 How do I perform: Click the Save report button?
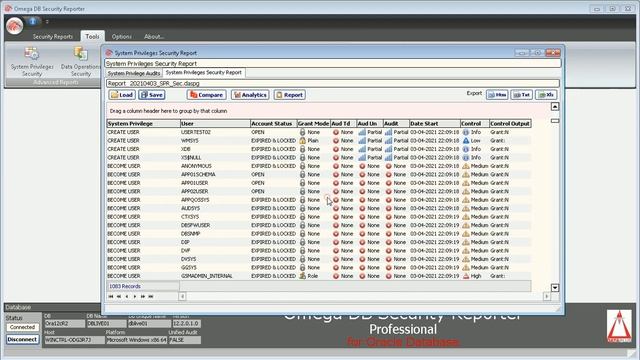pyautogui.click(x=152, y=95)
